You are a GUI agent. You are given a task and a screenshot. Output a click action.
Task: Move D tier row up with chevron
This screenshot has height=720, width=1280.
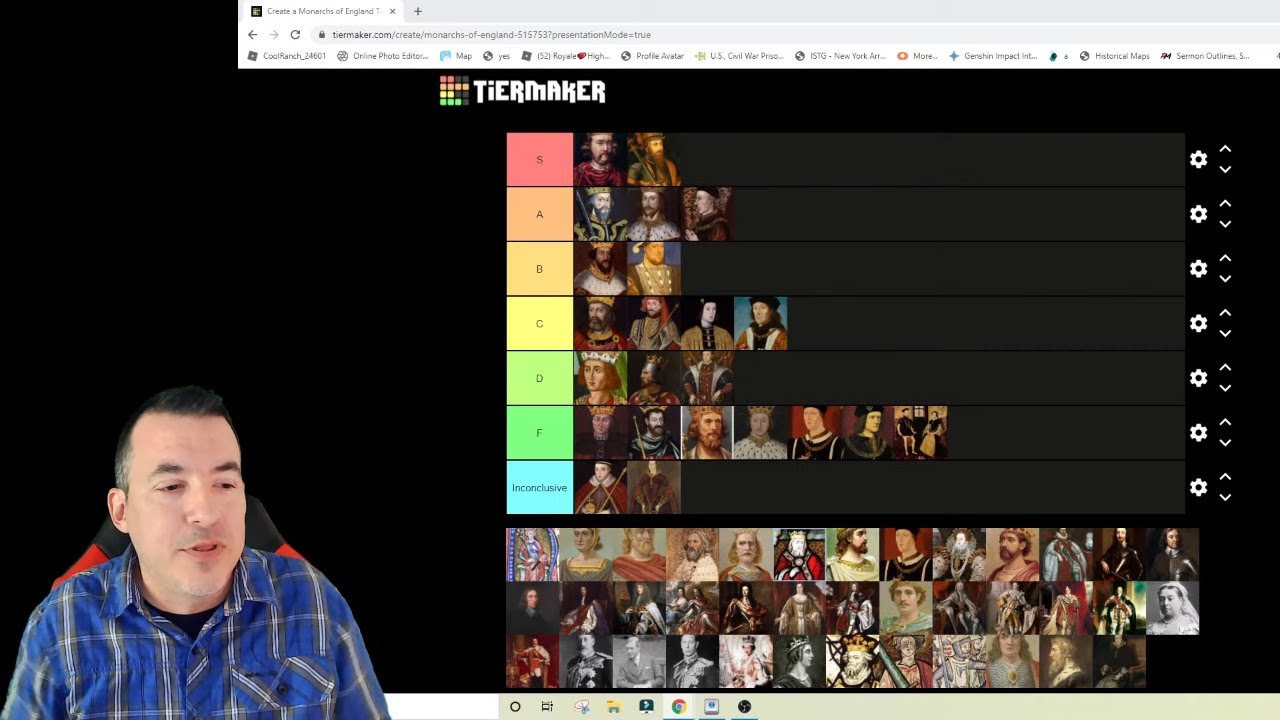point(1225,368)
